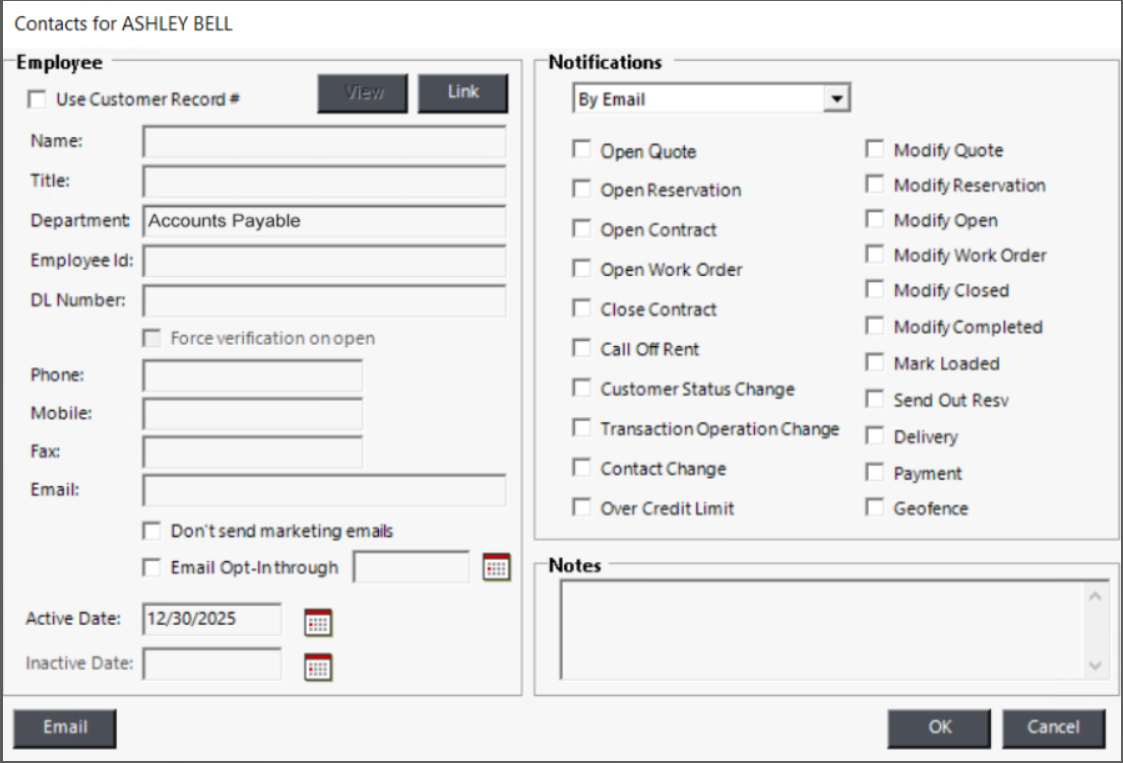The image size is (1123, 763).
Task: Enable the Geofence notification checkbox
Action: coord(875,508)
